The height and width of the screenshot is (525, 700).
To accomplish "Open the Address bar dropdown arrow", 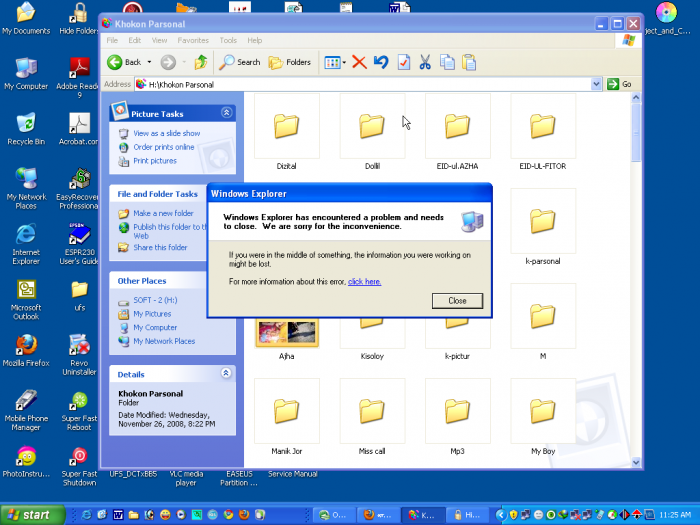I will coord(596,84).
